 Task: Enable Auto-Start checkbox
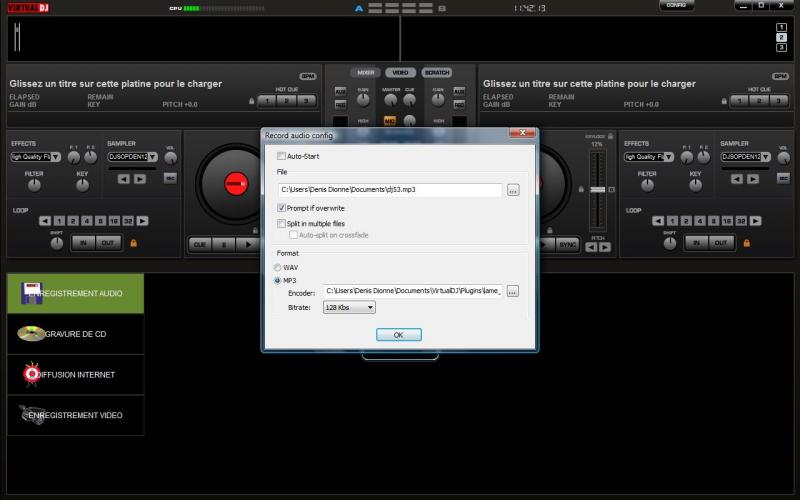click(x=281, y=156)
